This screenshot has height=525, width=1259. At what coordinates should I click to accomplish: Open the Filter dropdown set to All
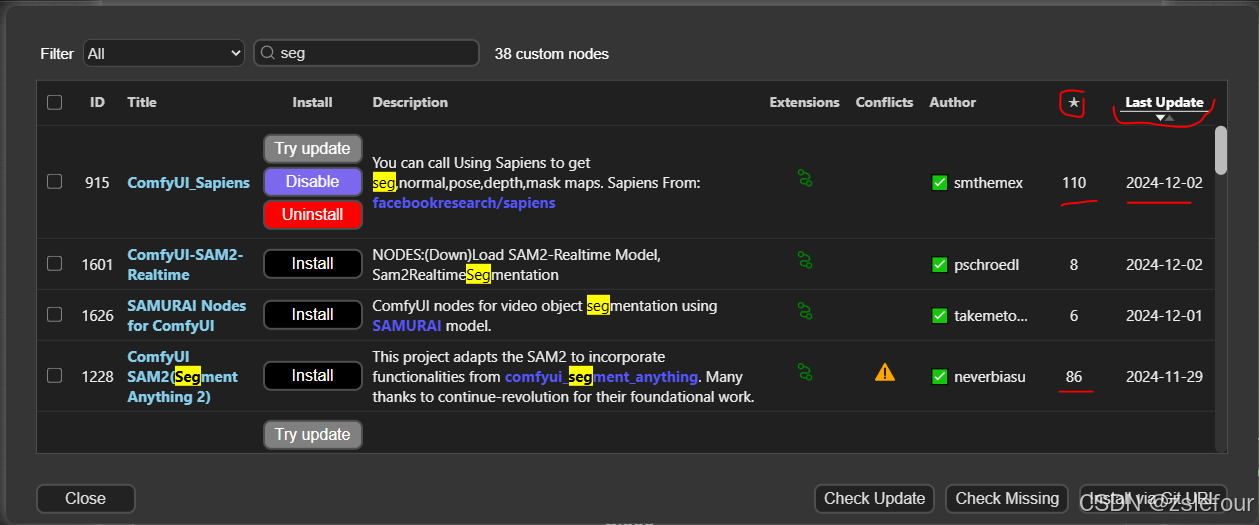[x=164, y=53]
